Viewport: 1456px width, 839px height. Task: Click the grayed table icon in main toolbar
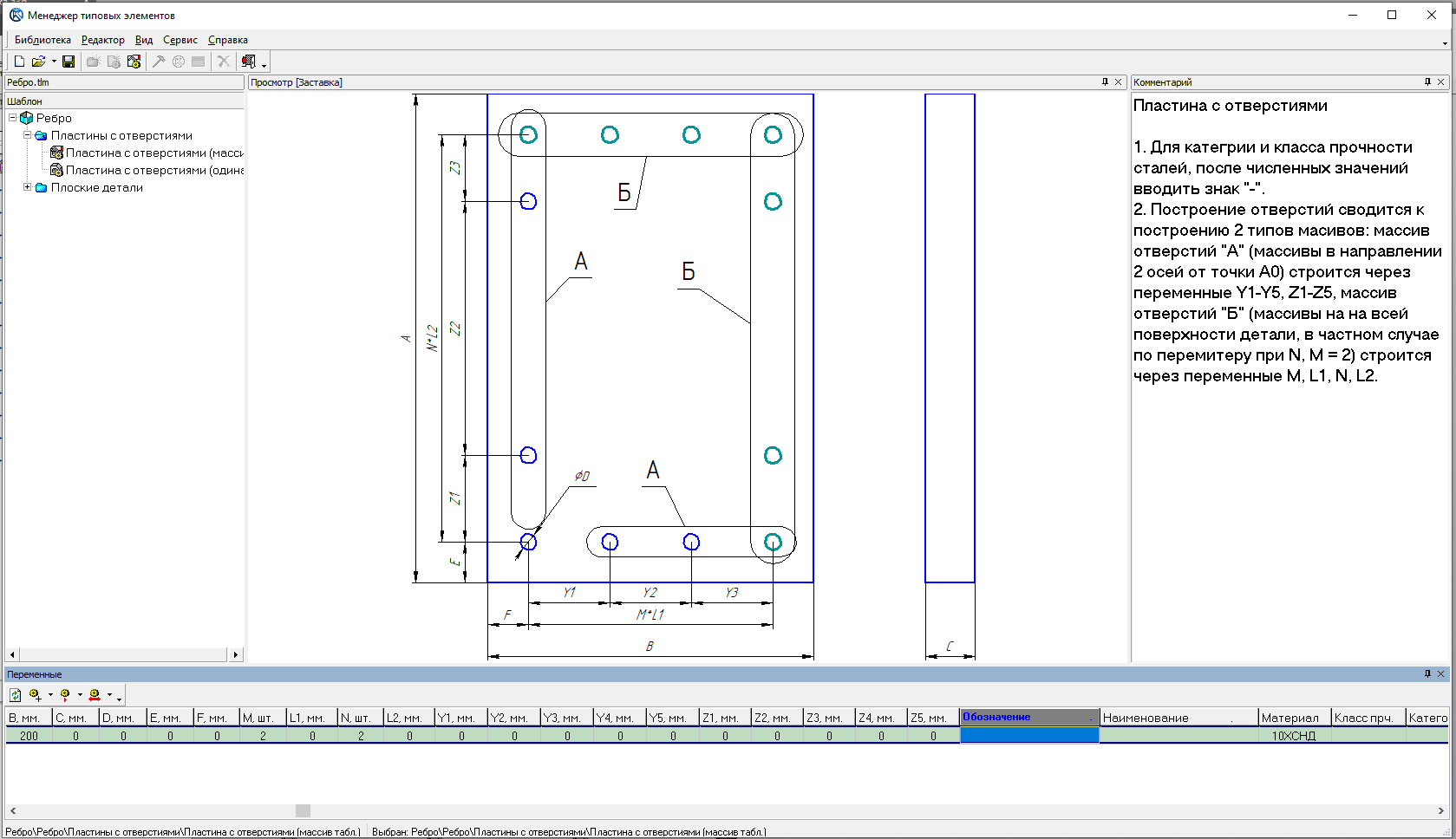click(199, 62)
